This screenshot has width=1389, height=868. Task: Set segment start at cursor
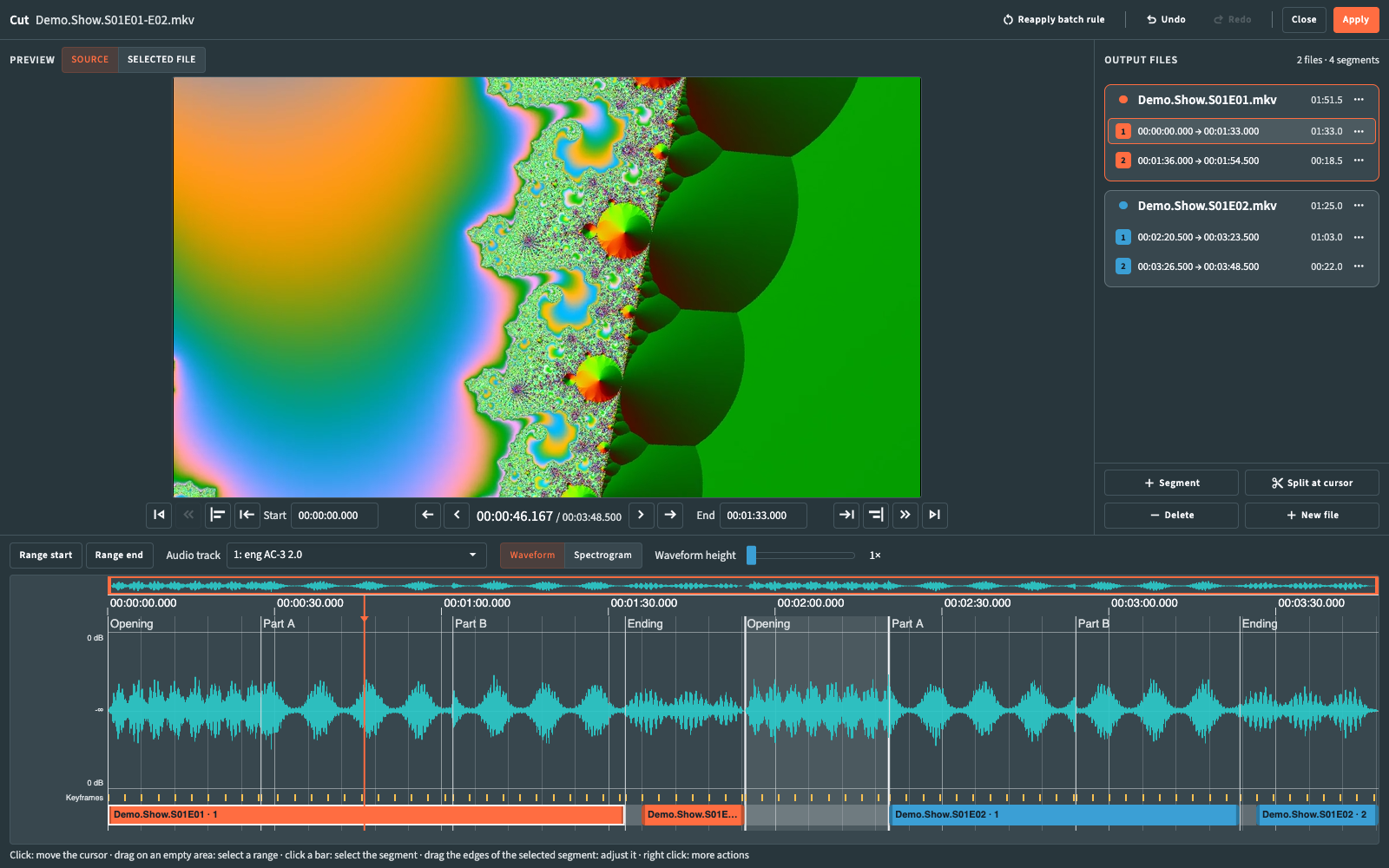point(218,515)
